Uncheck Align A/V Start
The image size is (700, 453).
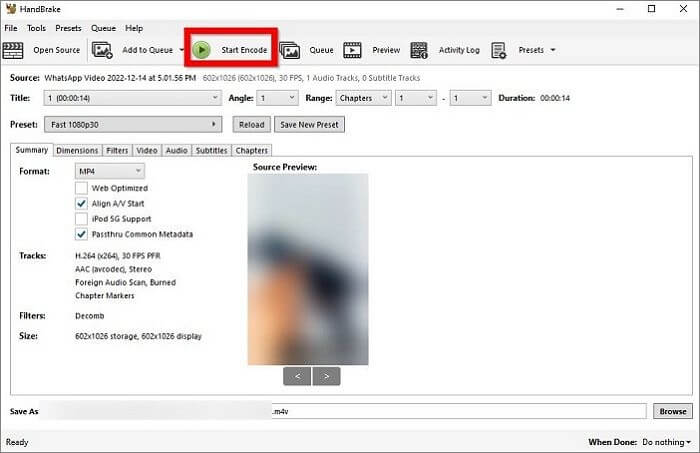pos(81,203)
